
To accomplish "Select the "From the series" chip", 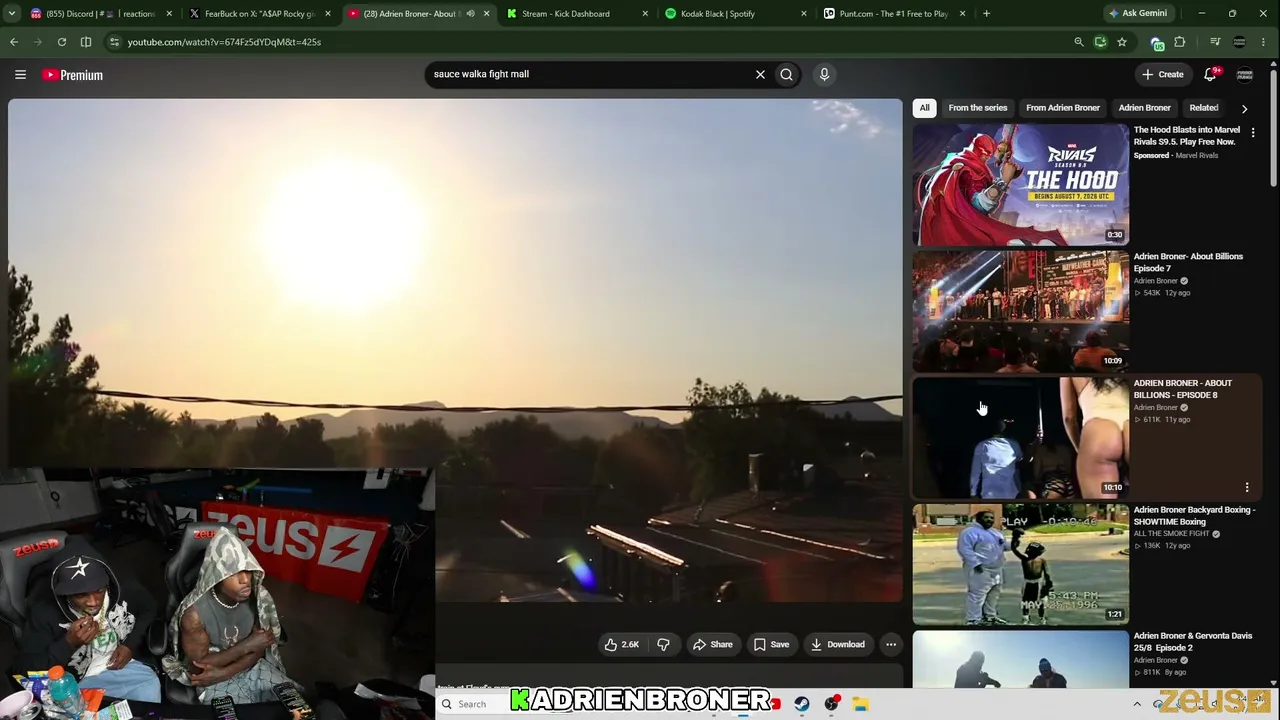I will coord(978,108).
